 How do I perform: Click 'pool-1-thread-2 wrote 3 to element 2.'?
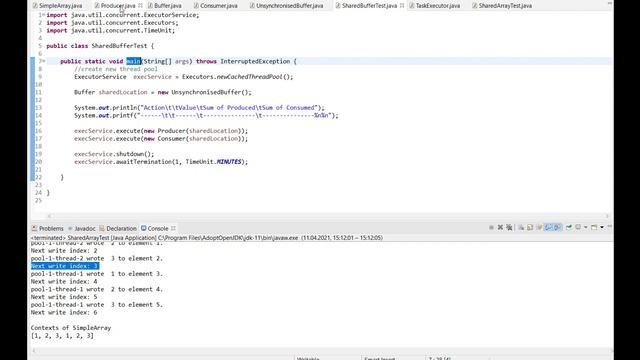[x=97, y=258]
